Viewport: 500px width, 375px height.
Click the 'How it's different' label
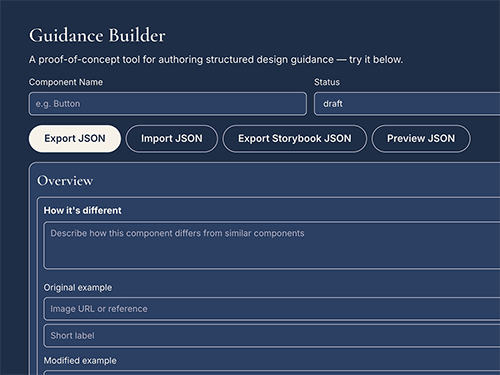click(83, 211)
